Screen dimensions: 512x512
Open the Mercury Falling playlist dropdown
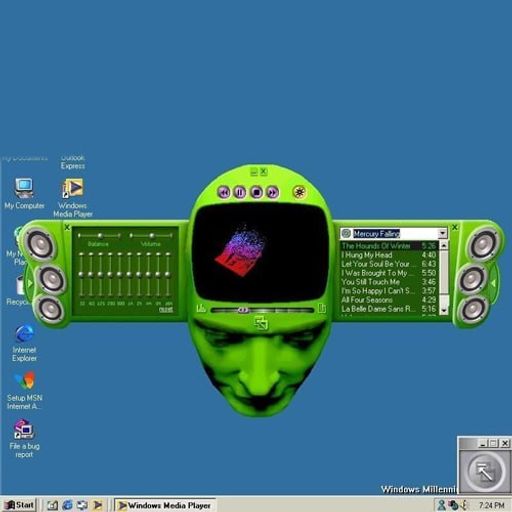[443, 233]
